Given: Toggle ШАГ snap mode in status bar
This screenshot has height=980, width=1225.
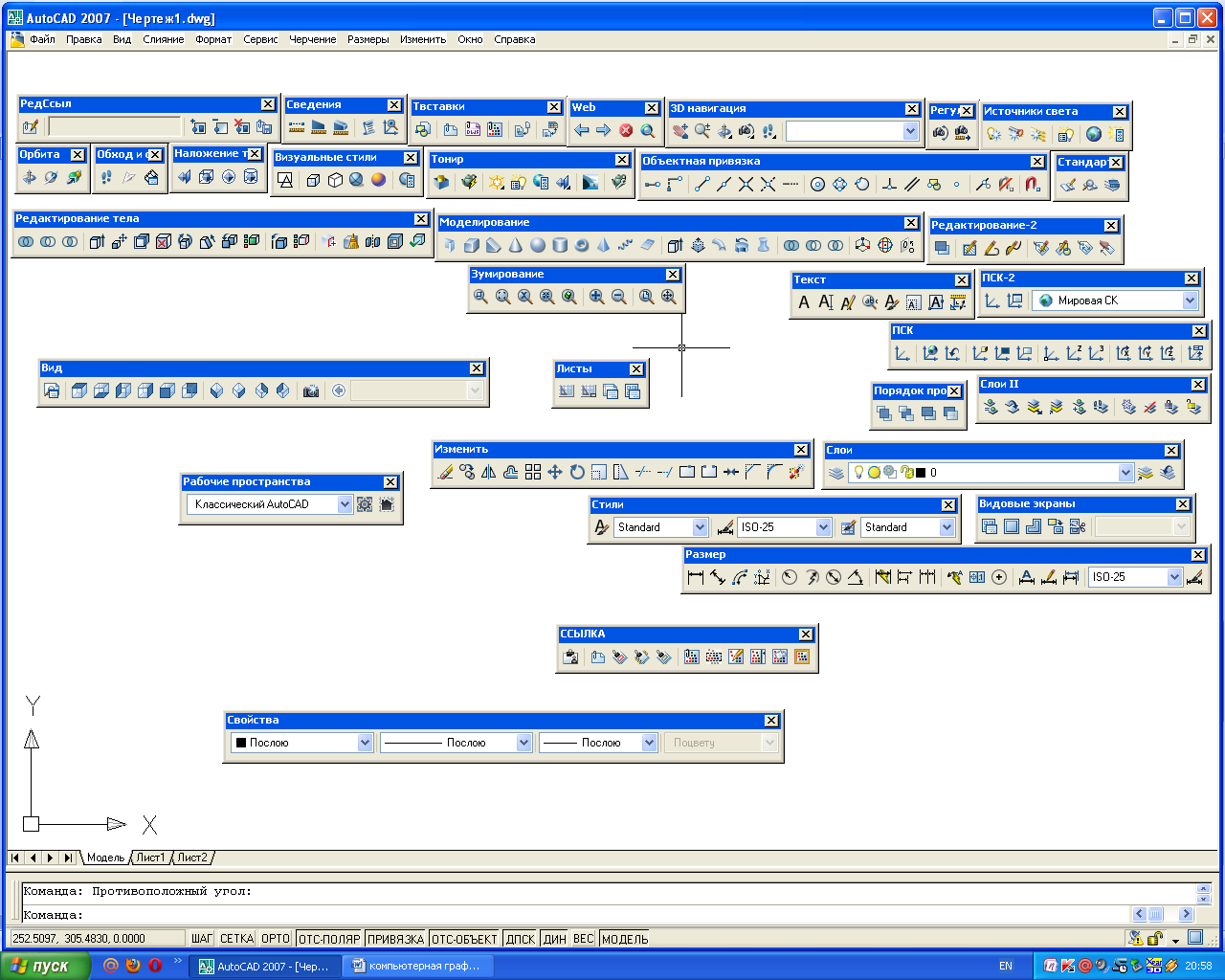Looking at the screenshot, I should [202, 939].
